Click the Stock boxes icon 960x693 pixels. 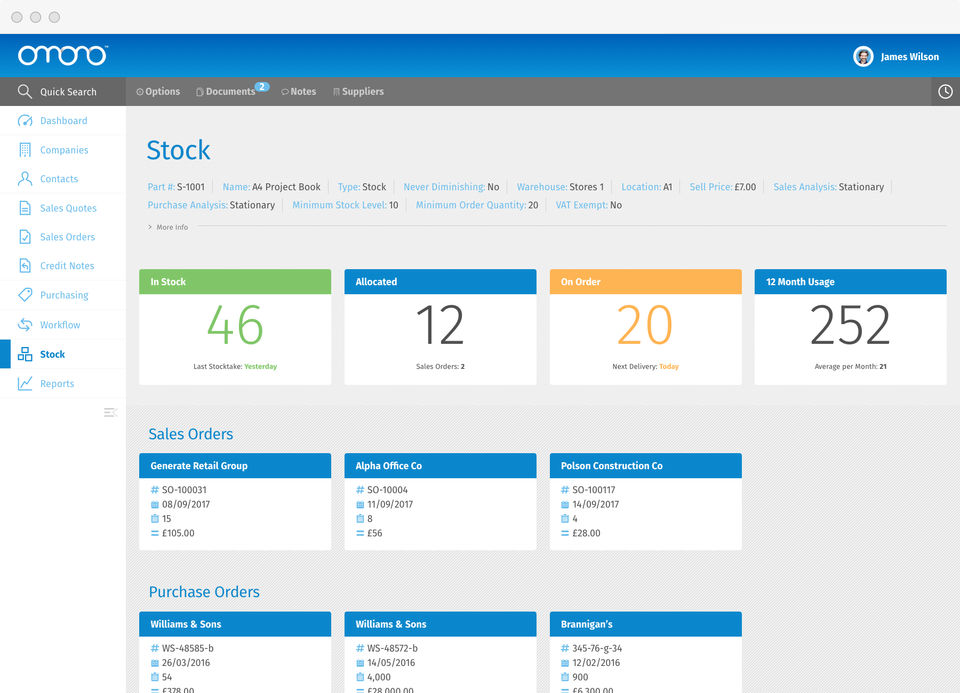click(25, 354)
